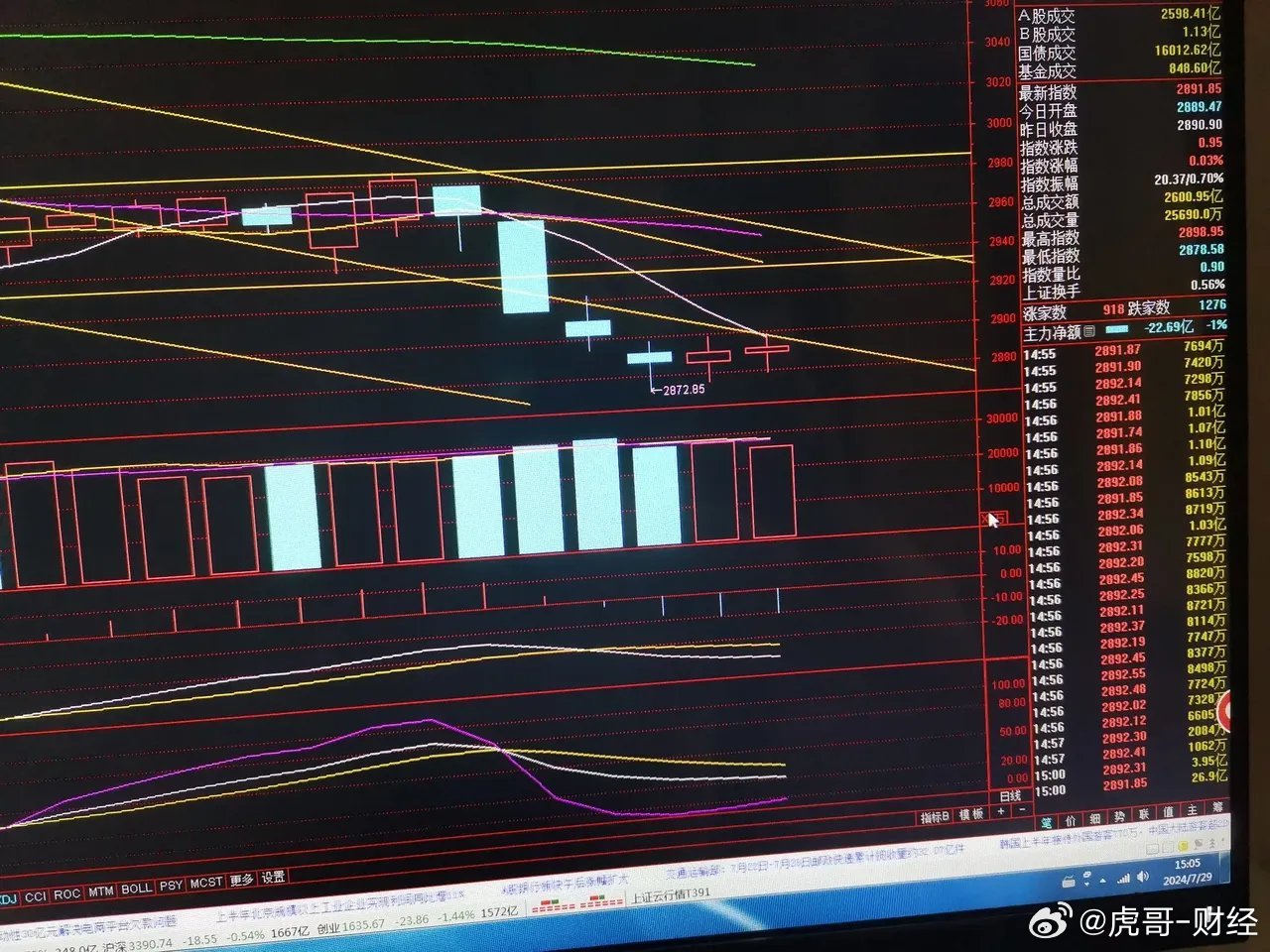Click the 上证云行情T391 status entry
1270x952 pixels.
671,896
